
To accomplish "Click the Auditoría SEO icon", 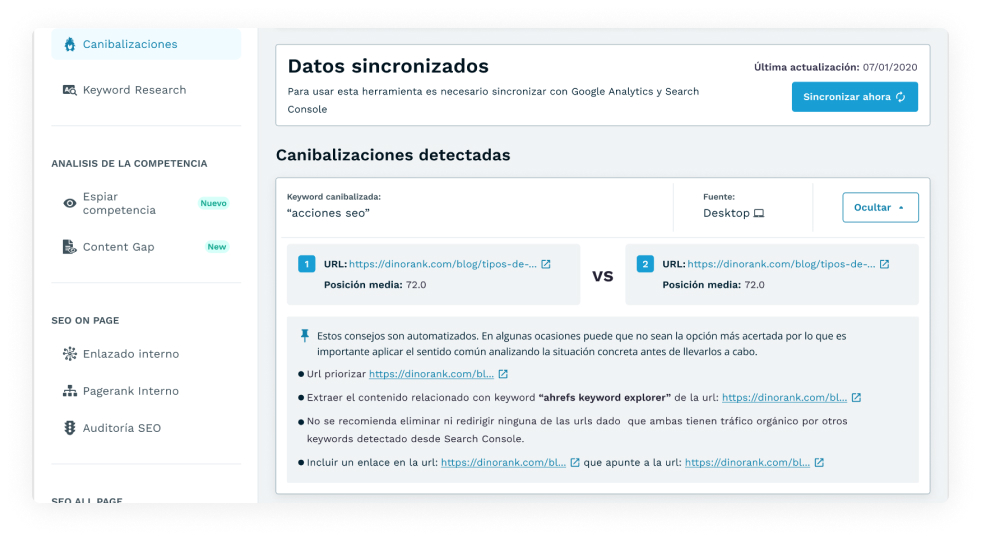I will click(69, 428).
